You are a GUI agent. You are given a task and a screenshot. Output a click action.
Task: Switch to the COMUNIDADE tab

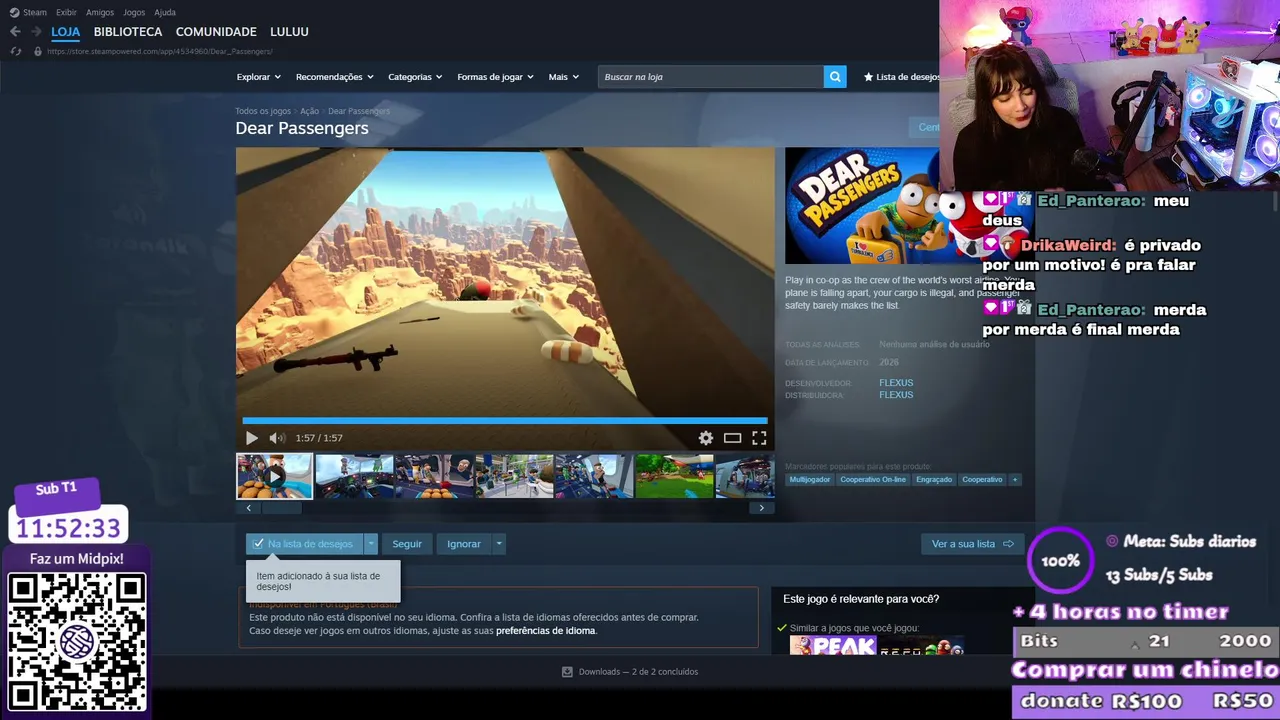(x=216, y=32)
